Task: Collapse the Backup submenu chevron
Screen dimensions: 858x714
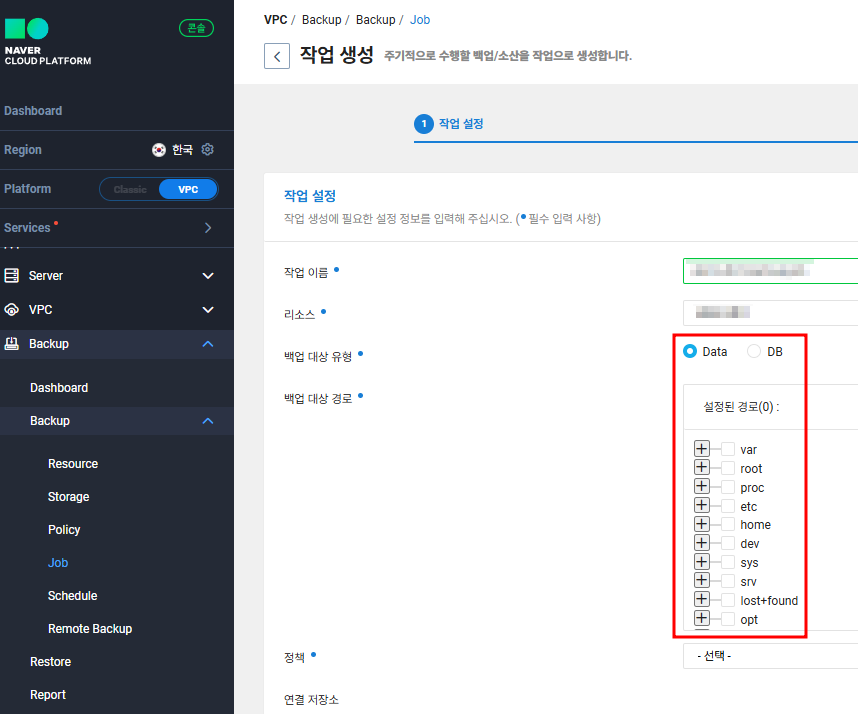Action: (208, 421)
